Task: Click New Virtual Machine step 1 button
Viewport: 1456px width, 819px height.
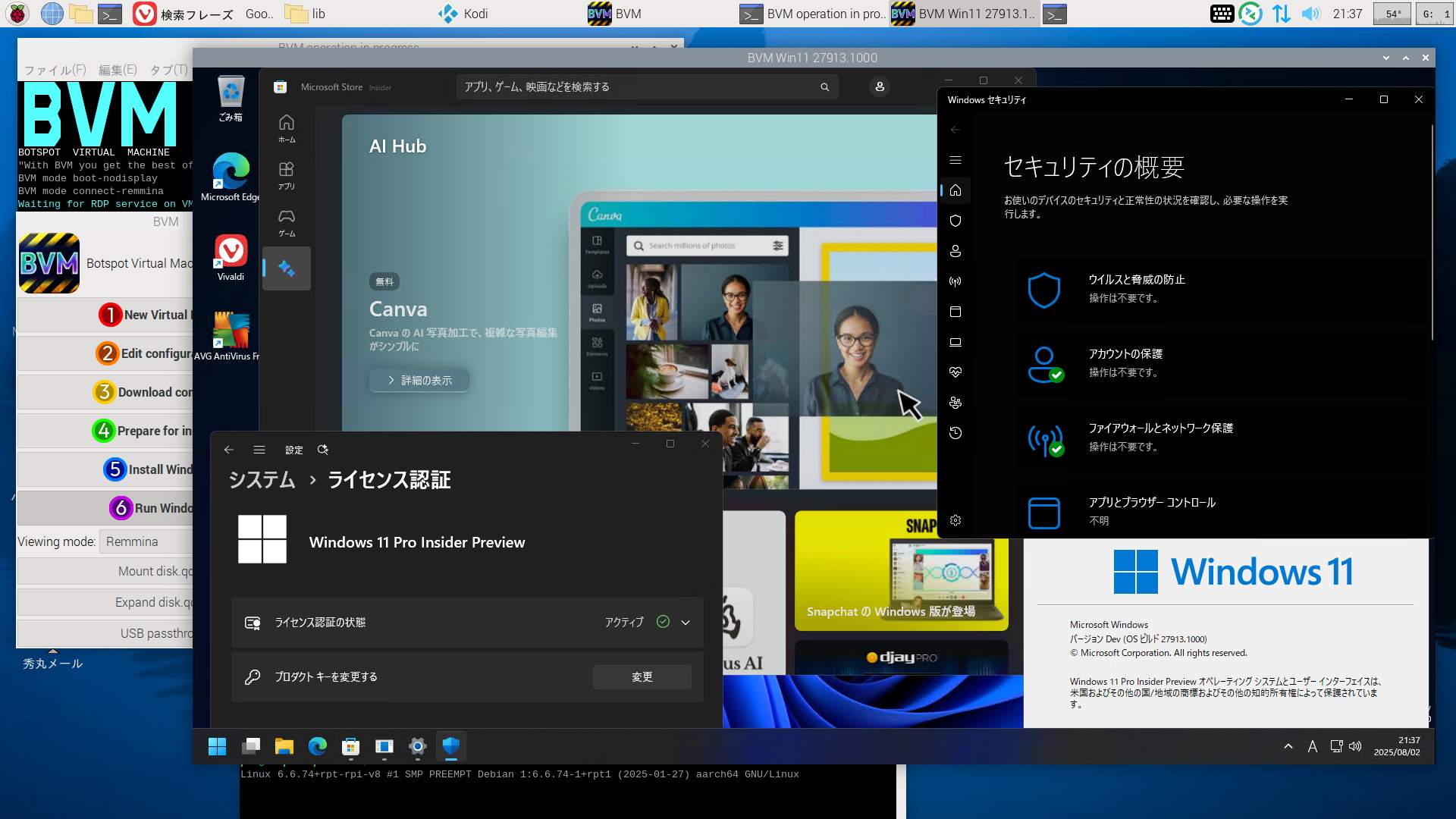Action: tap(106, 315)
